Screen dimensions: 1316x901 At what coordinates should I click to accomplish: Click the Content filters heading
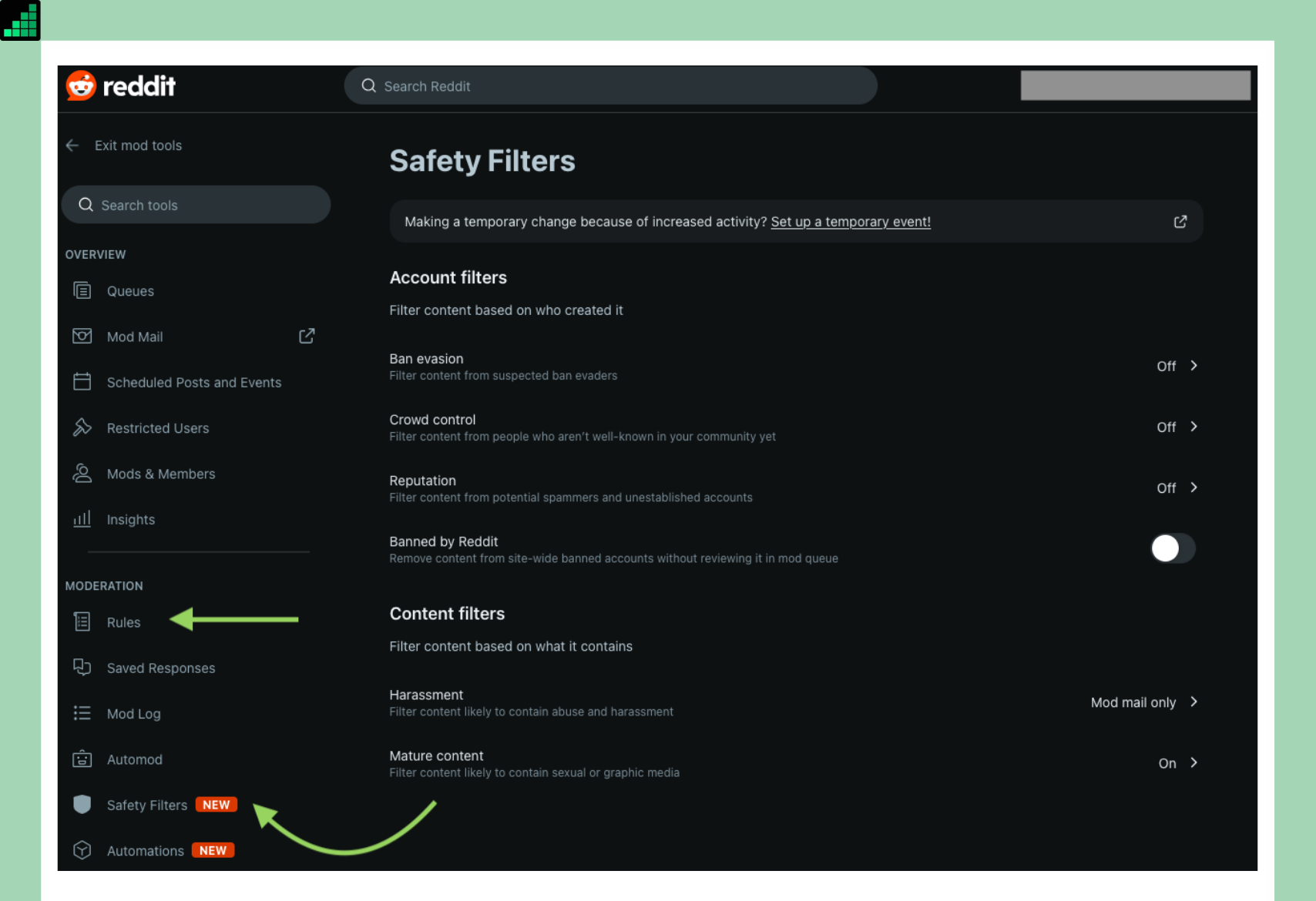click(447, 614)
